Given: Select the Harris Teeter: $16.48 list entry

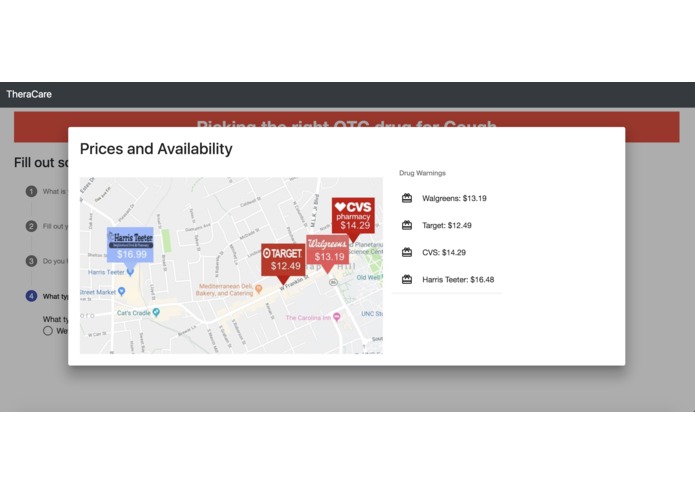Looking at the screenshot, I should click(x=447, y=279).
